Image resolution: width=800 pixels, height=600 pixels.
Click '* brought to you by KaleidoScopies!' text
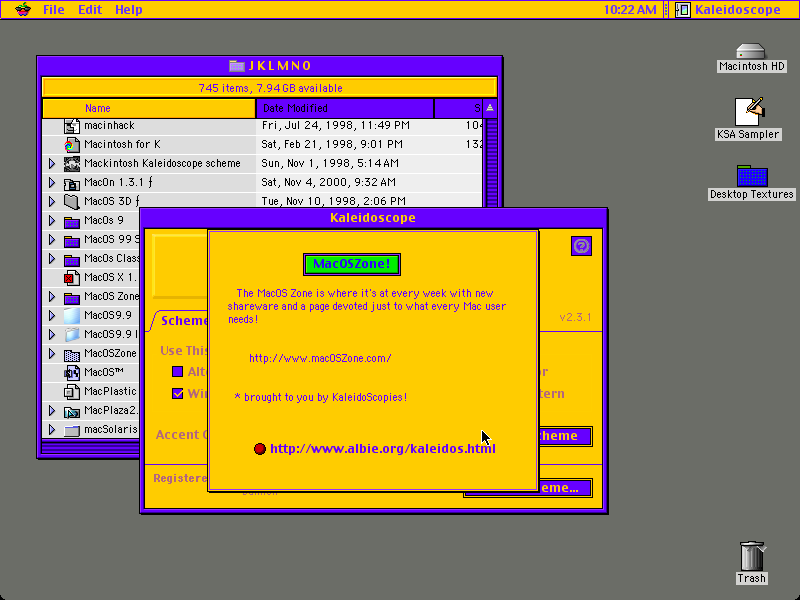(x=320, y=397)
